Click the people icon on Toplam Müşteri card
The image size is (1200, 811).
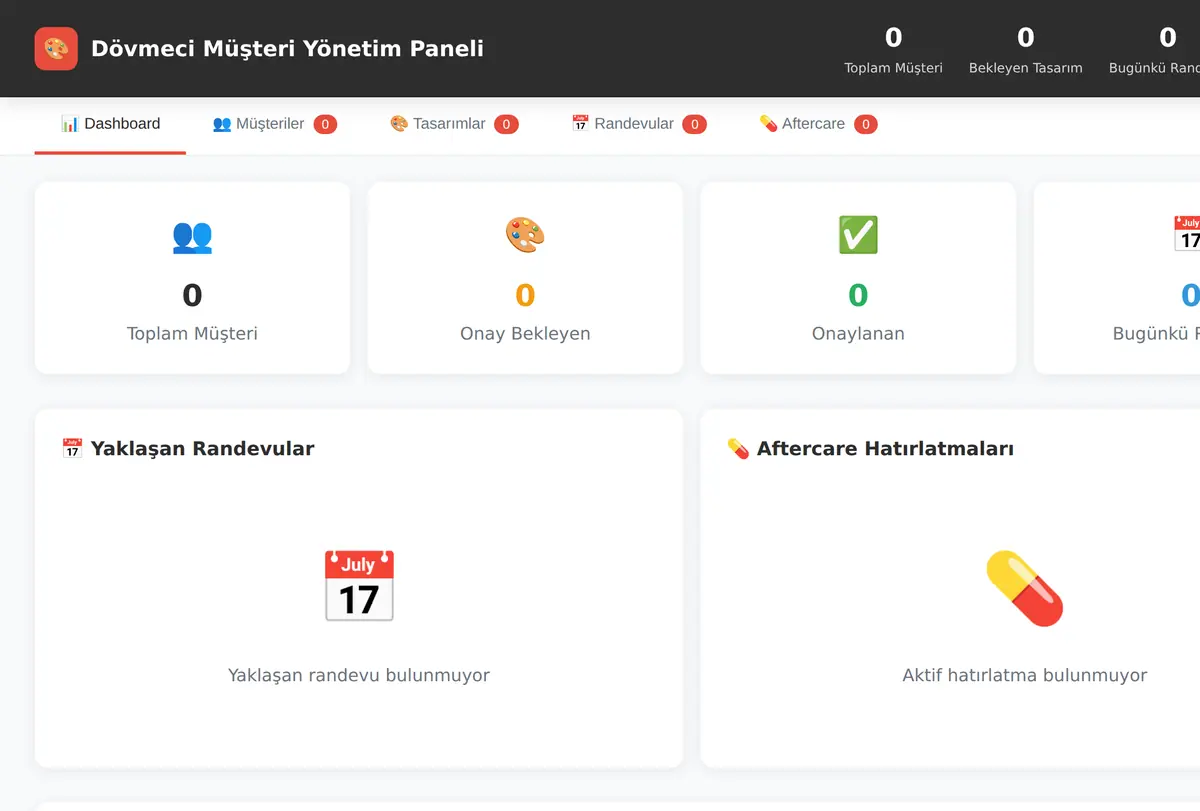click(x=192, y=236)
